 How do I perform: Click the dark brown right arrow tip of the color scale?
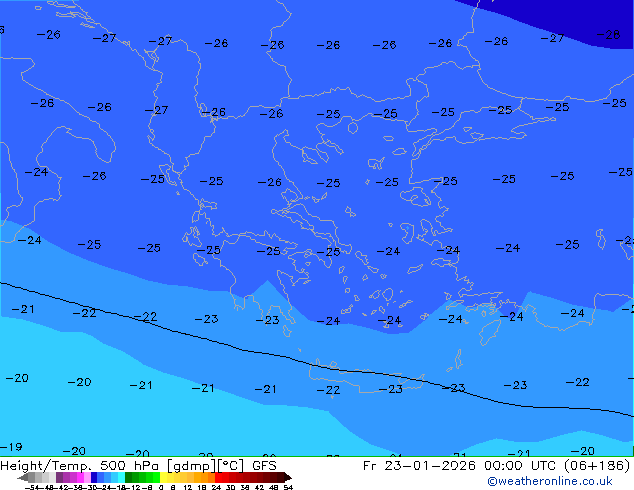tap(288, 478)
